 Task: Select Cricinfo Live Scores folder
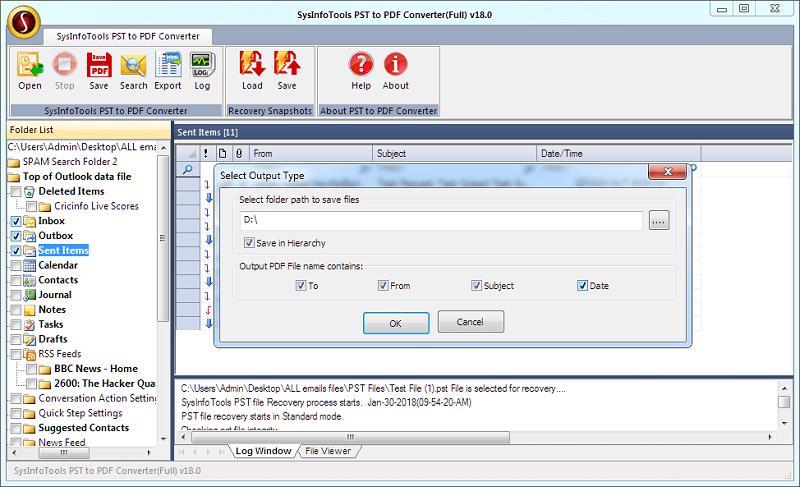(96, 207)
